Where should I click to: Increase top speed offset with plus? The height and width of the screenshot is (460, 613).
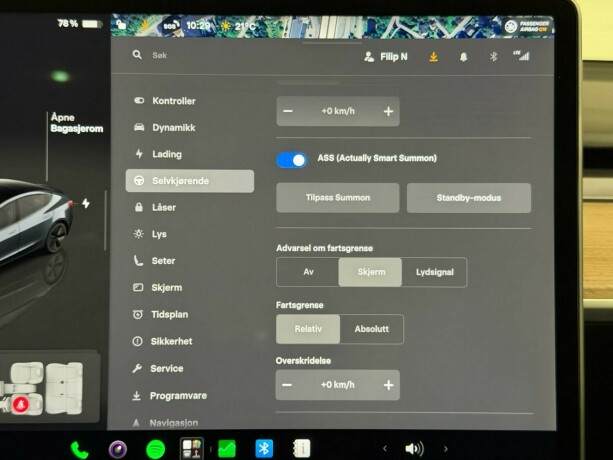(x=388, y=111)
